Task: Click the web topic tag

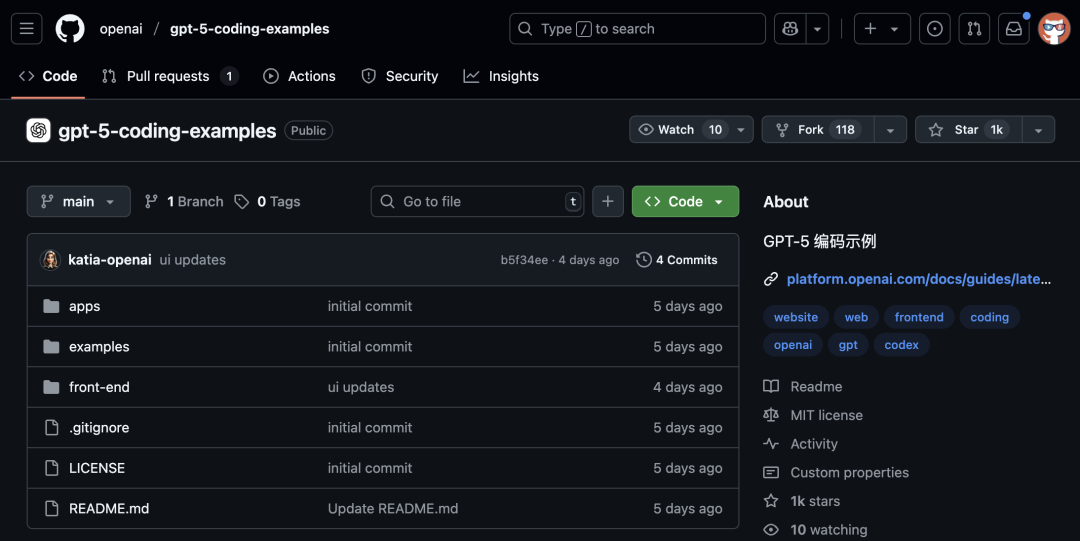Action: tap(856, 317)
